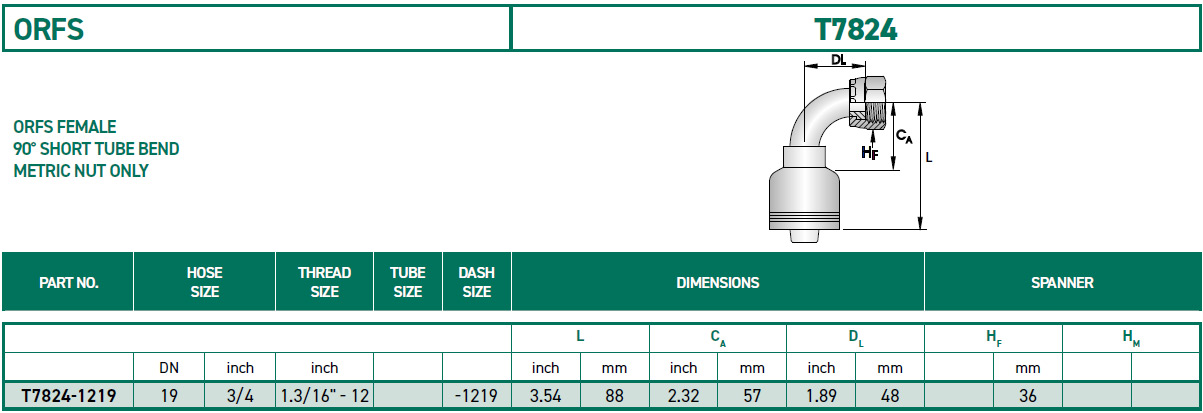1203x413 pixels.
Task: Click the HF sub-header in table
Action: pos(993,339)
